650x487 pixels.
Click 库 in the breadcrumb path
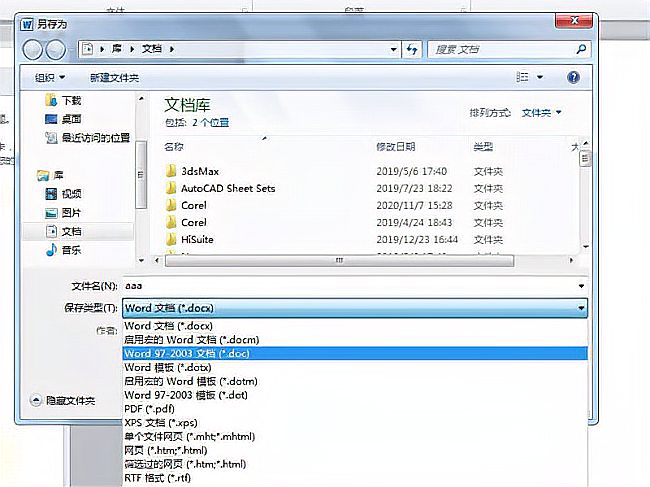(117, 49)
